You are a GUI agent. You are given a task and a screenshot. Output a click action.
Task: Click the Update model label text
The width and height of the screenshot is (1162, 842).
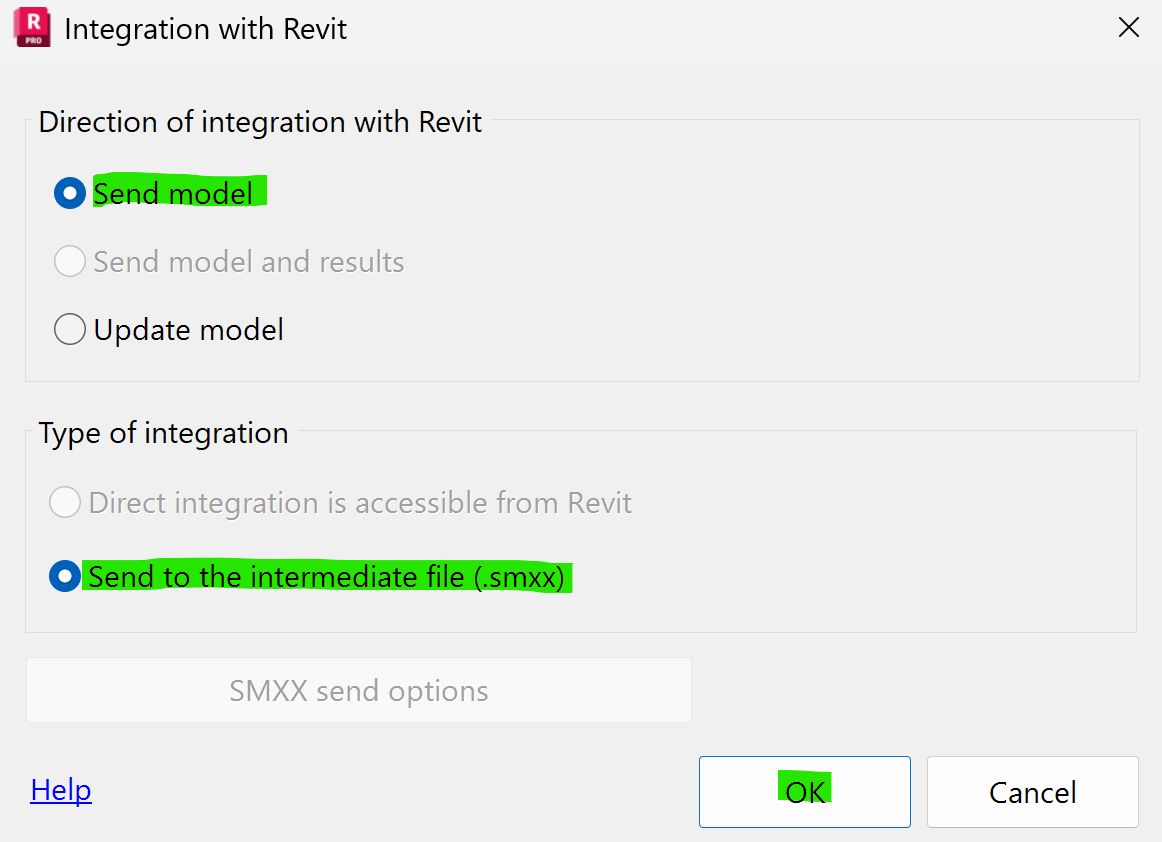click(x=188, y=329)
